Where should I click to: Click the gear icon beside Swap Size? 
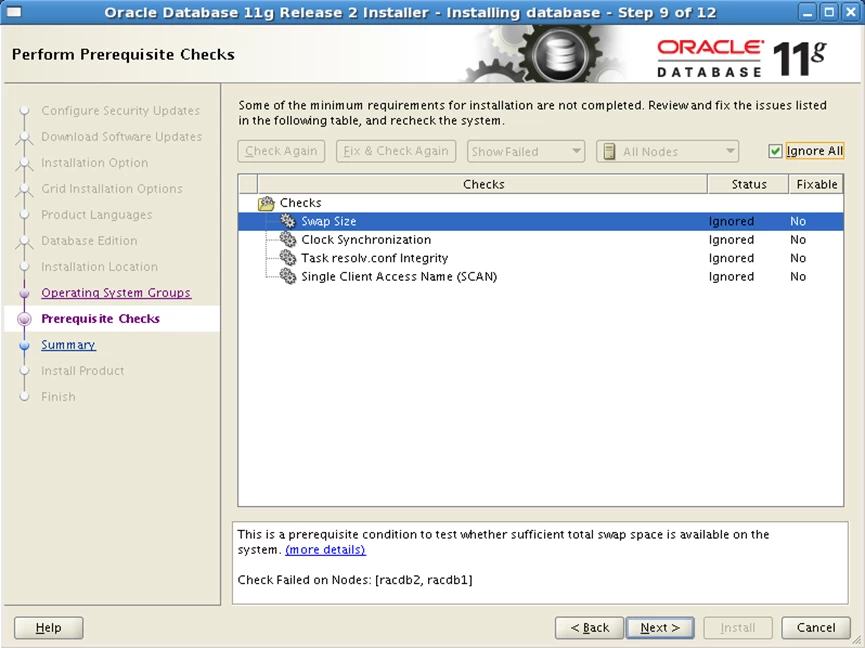287,221
